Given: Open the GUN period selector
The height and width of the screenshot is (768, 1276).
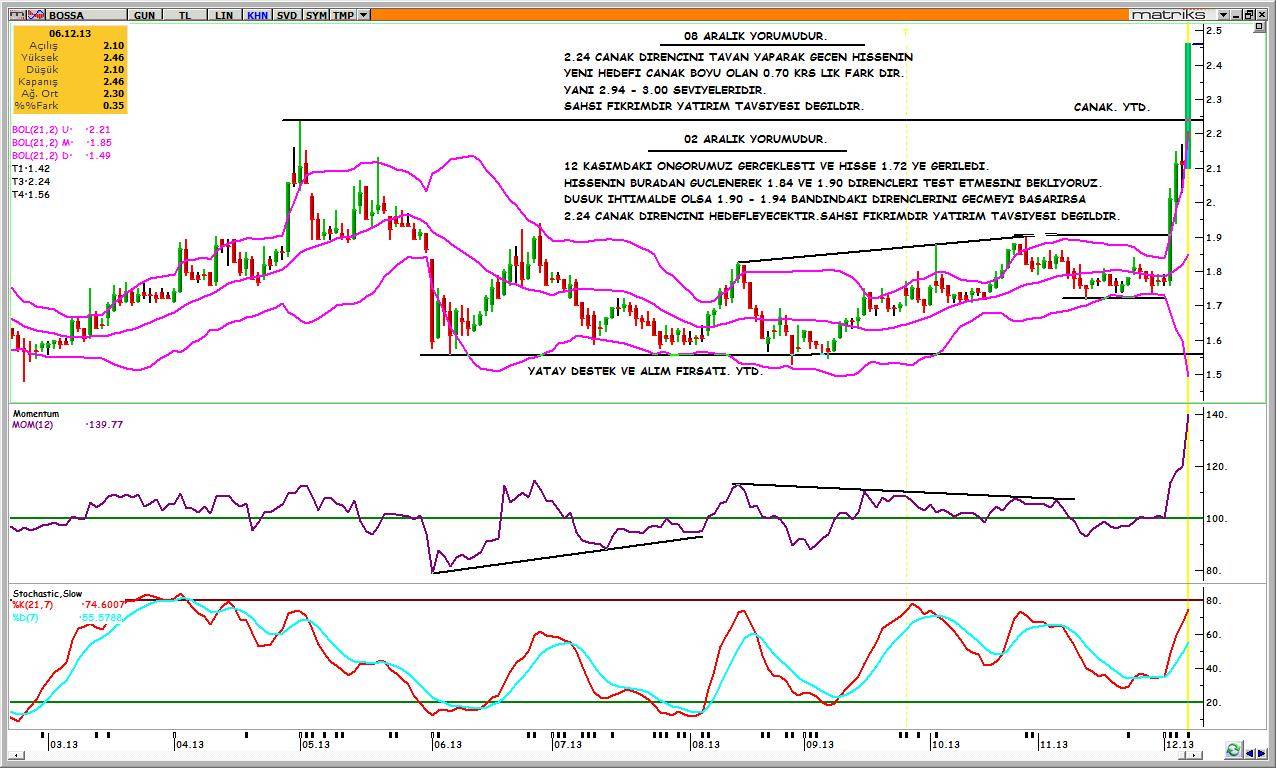Looking at the screenshot, I should pos(144,15).
